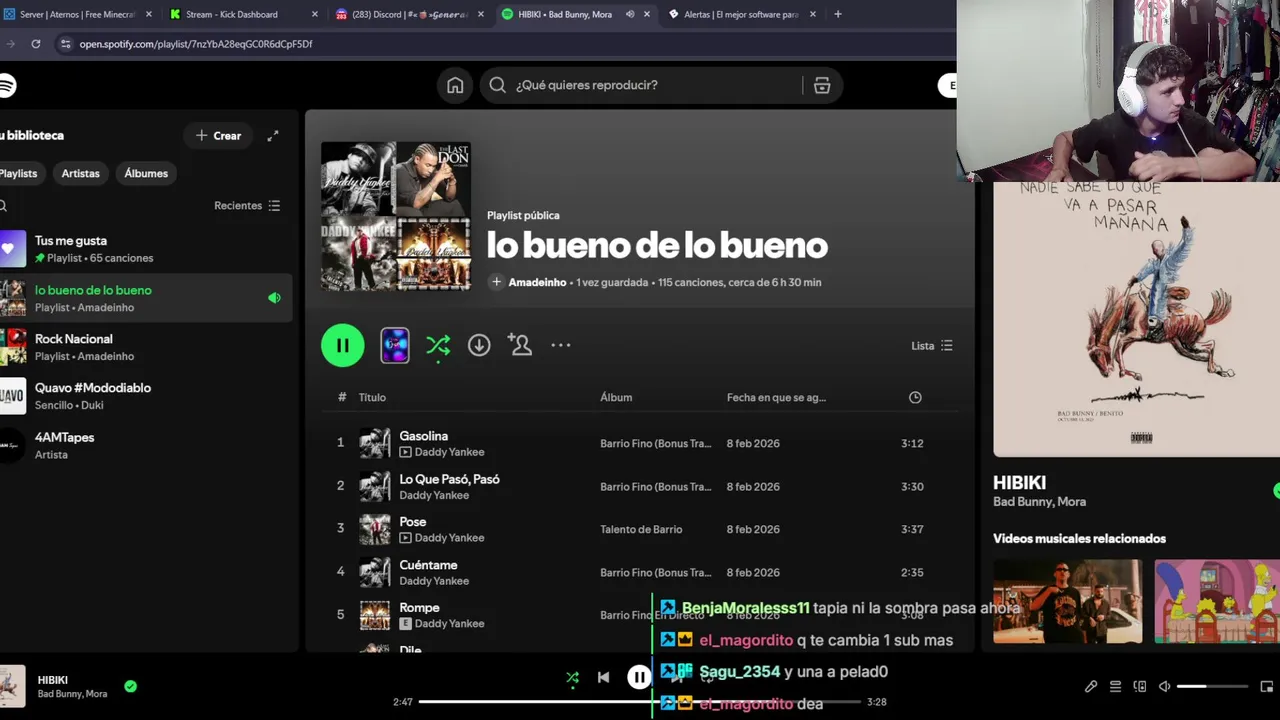Sort tracks by Álbum column header
This screenshot has width=1280, height=720.
(616, 398)
